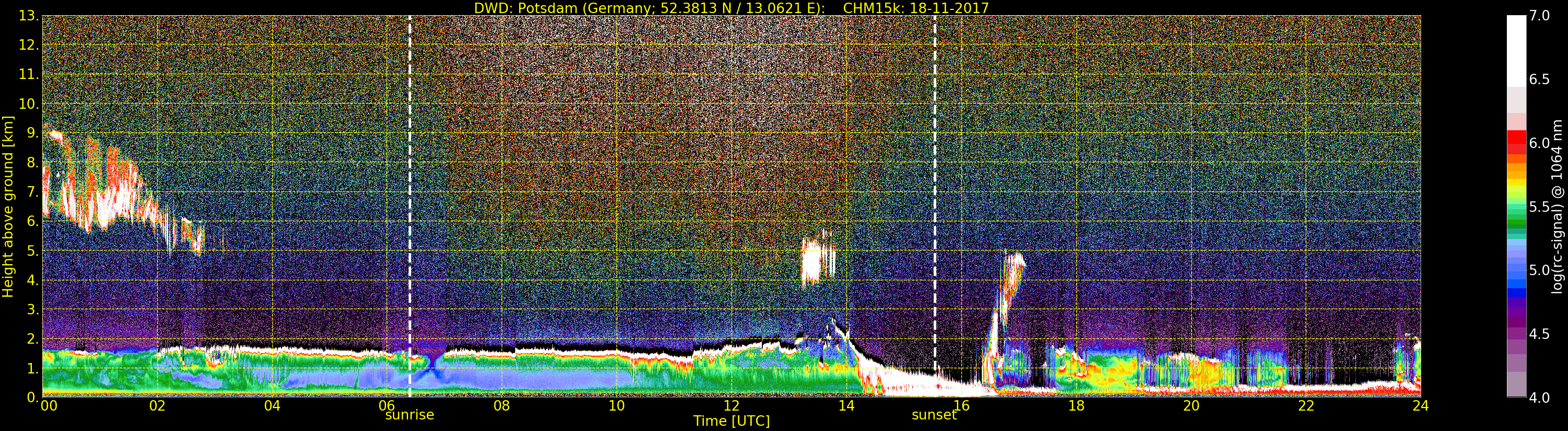Click the white dashed sunset marker line

click(935, 206)
